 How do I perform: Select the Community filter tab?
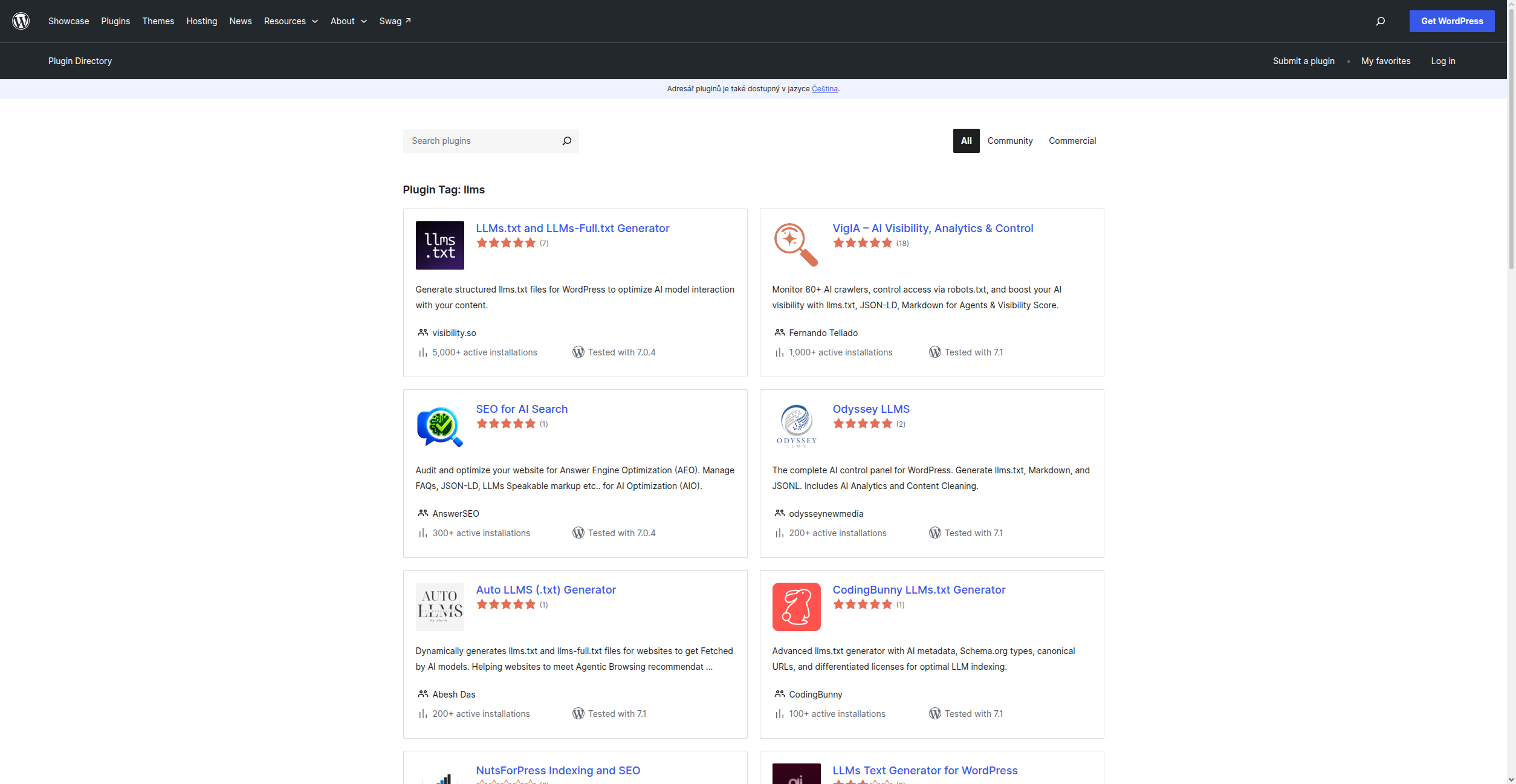pyautogui.click(x=1010, y=141)
